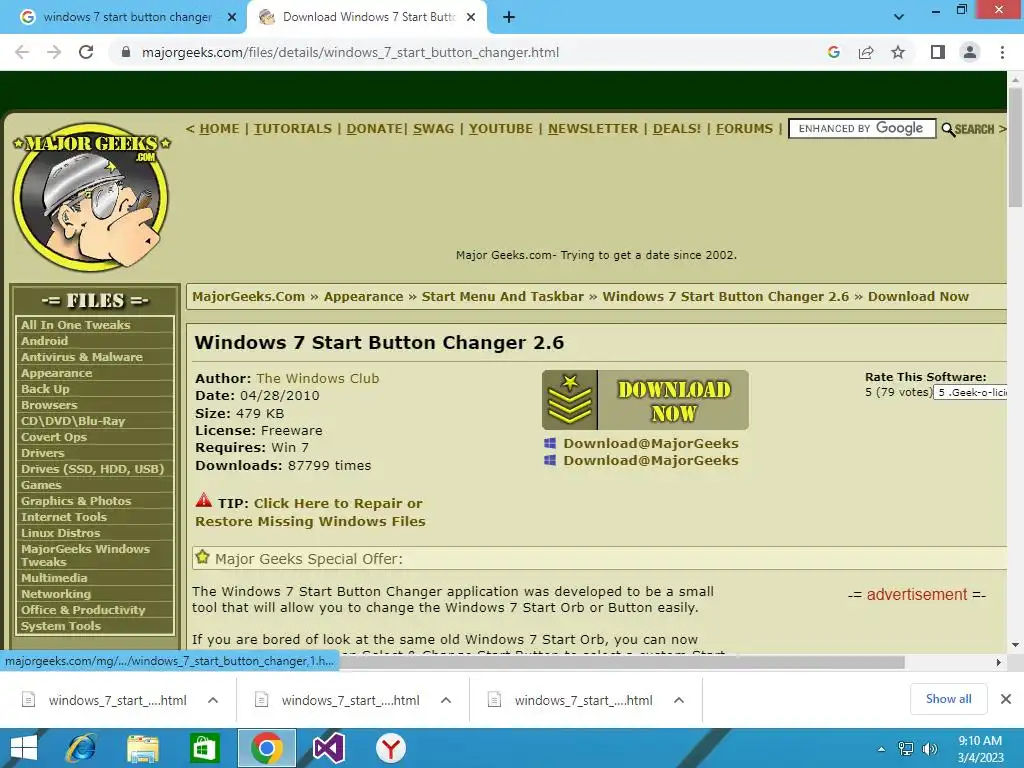Open the new tab plus button
Image resolution: width=1024 pixels, height=768 pixels.
point(509,17)
